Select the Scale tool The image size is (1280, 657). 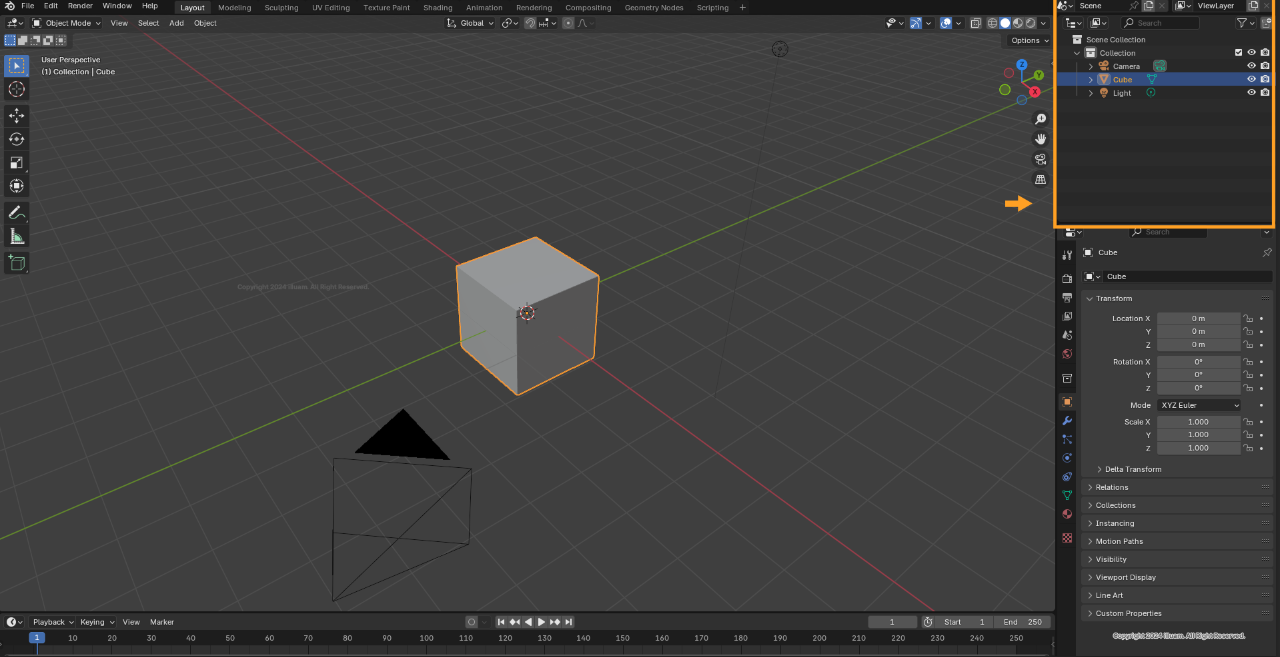17,162
